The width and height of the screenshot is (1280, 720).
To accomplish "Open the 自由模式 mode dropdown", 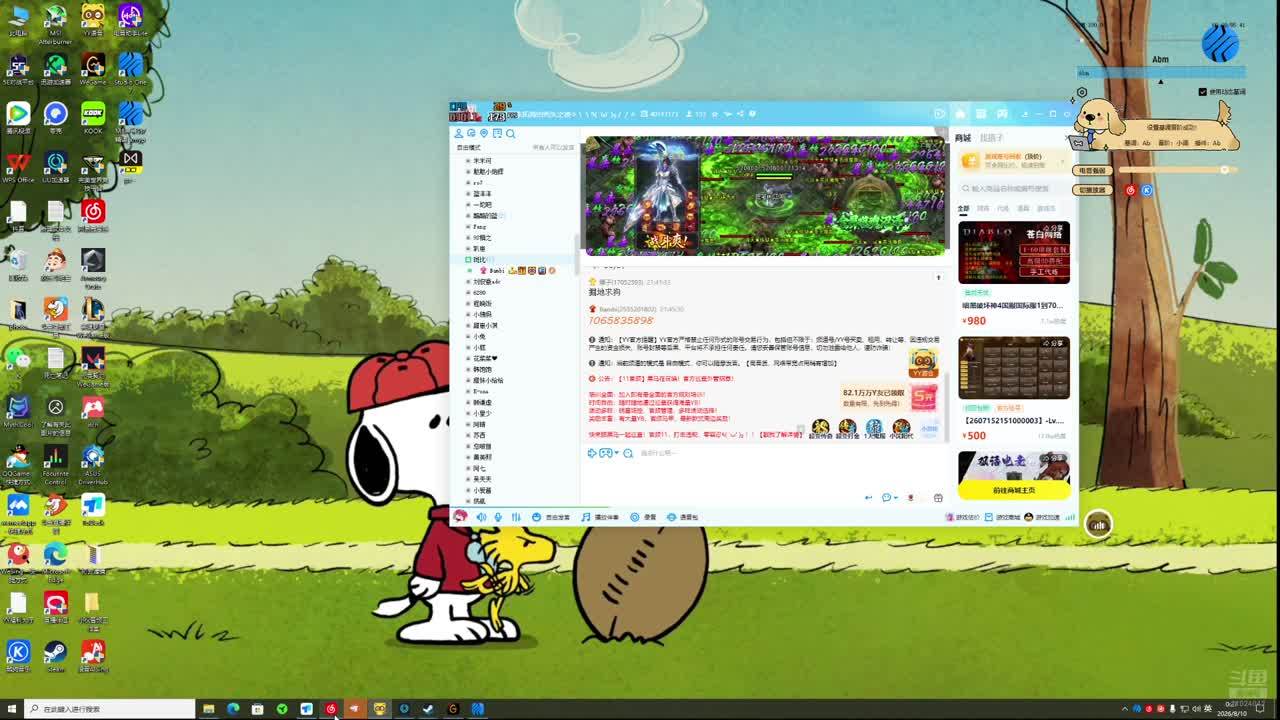I will click(468, 148).
